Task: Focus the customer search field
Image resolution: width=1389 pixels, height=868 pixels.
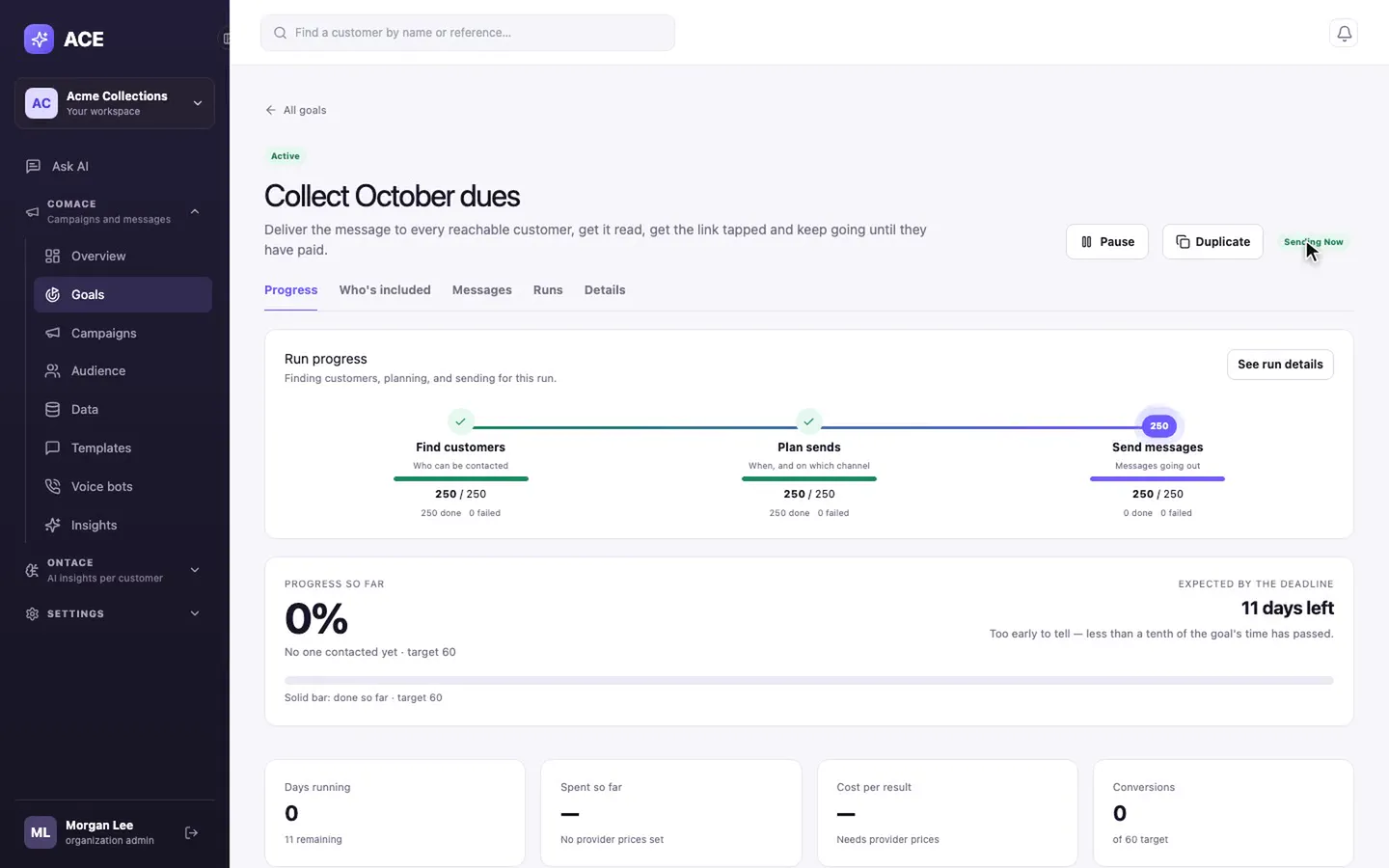Action: pyautogui.click(x=468, y=33)
